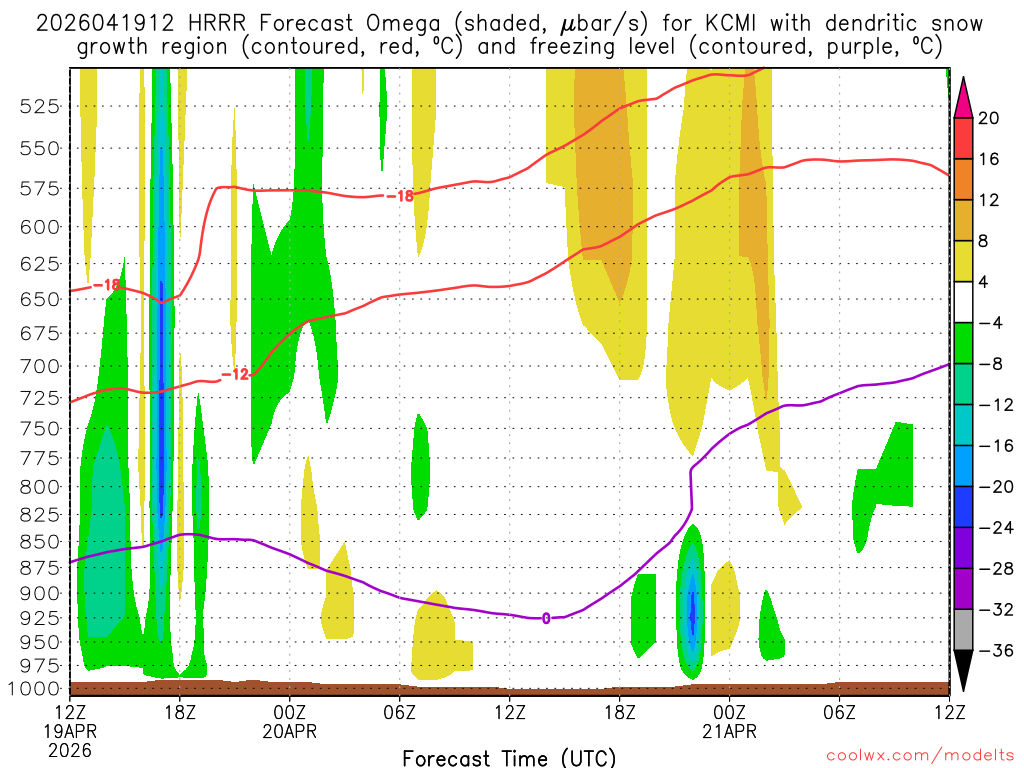Screen dimensions: 1024x768
Task: Click the Forecast Time (UTC) axis title
Action: [x=509, y=758]
